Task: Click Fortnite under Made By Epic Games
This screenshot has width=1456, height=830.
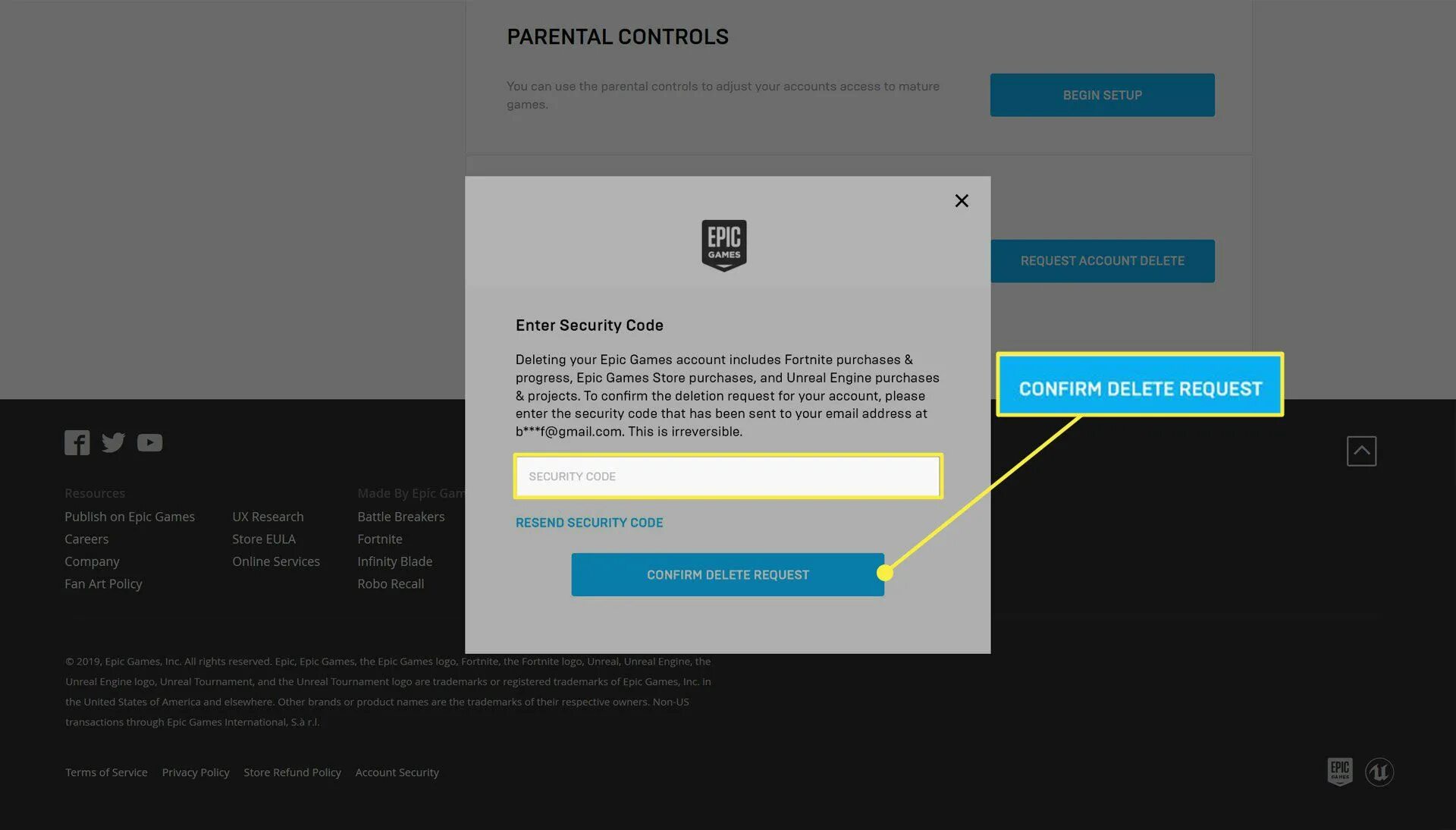Action: (379, 539)
